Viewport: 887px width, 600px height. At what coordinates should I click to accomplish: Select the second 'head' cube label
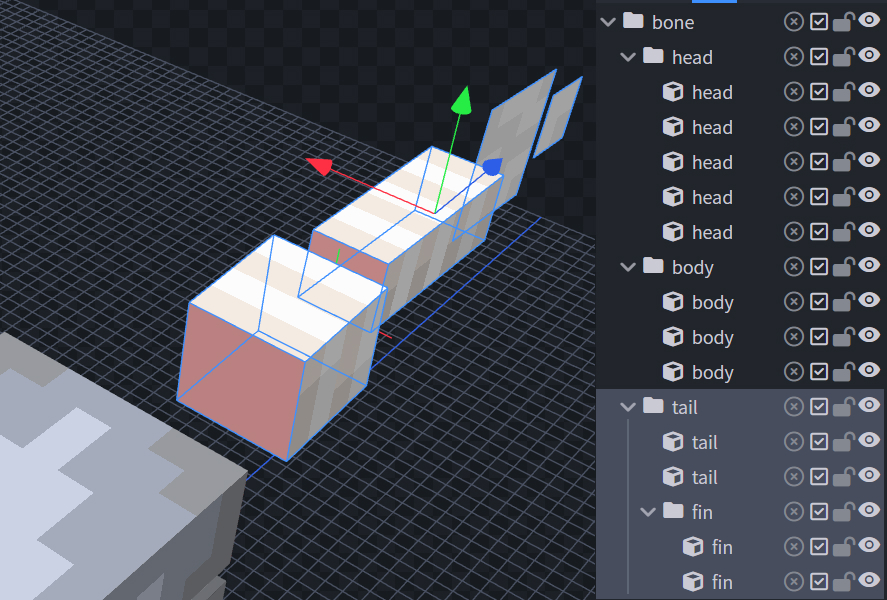[712, 128]
